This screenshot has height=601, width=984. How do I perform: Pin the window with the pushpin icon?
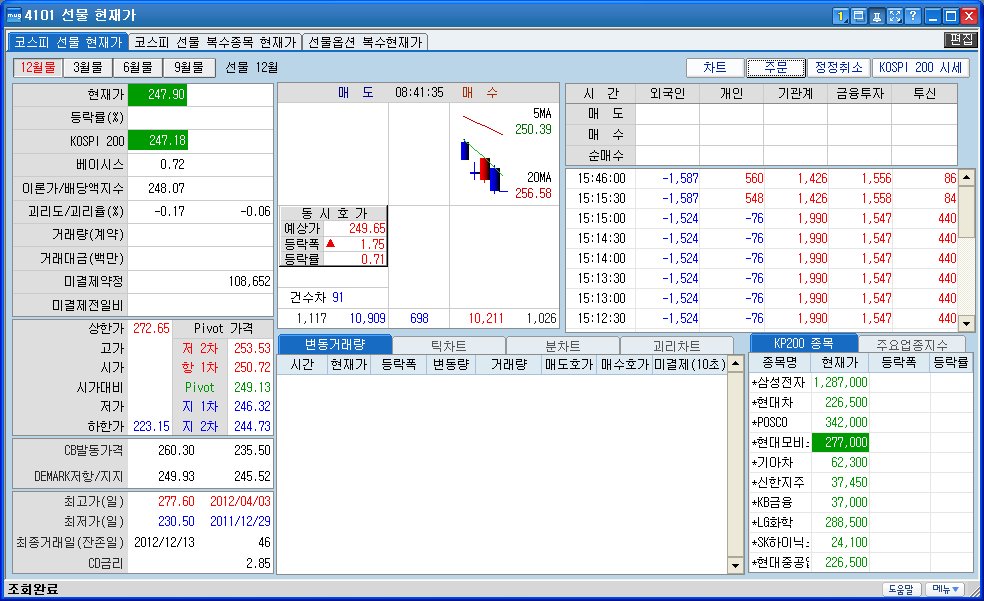coord(876,16)
